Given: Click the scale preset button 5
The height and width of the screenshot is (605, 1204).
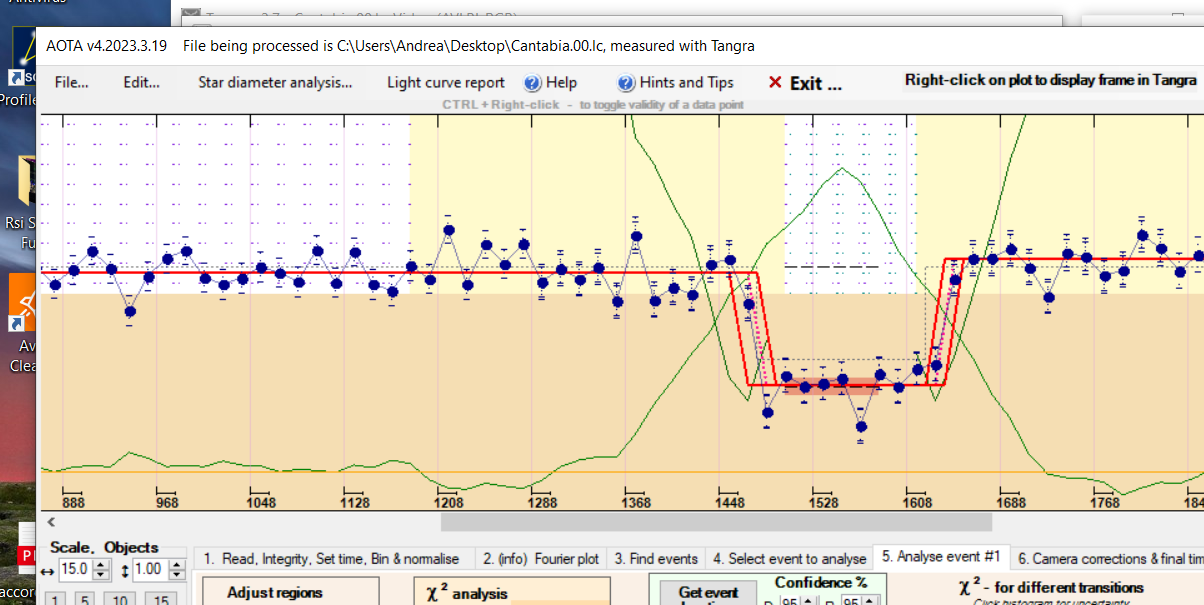Looking at the screenshot, I should (x=85, y=600).
